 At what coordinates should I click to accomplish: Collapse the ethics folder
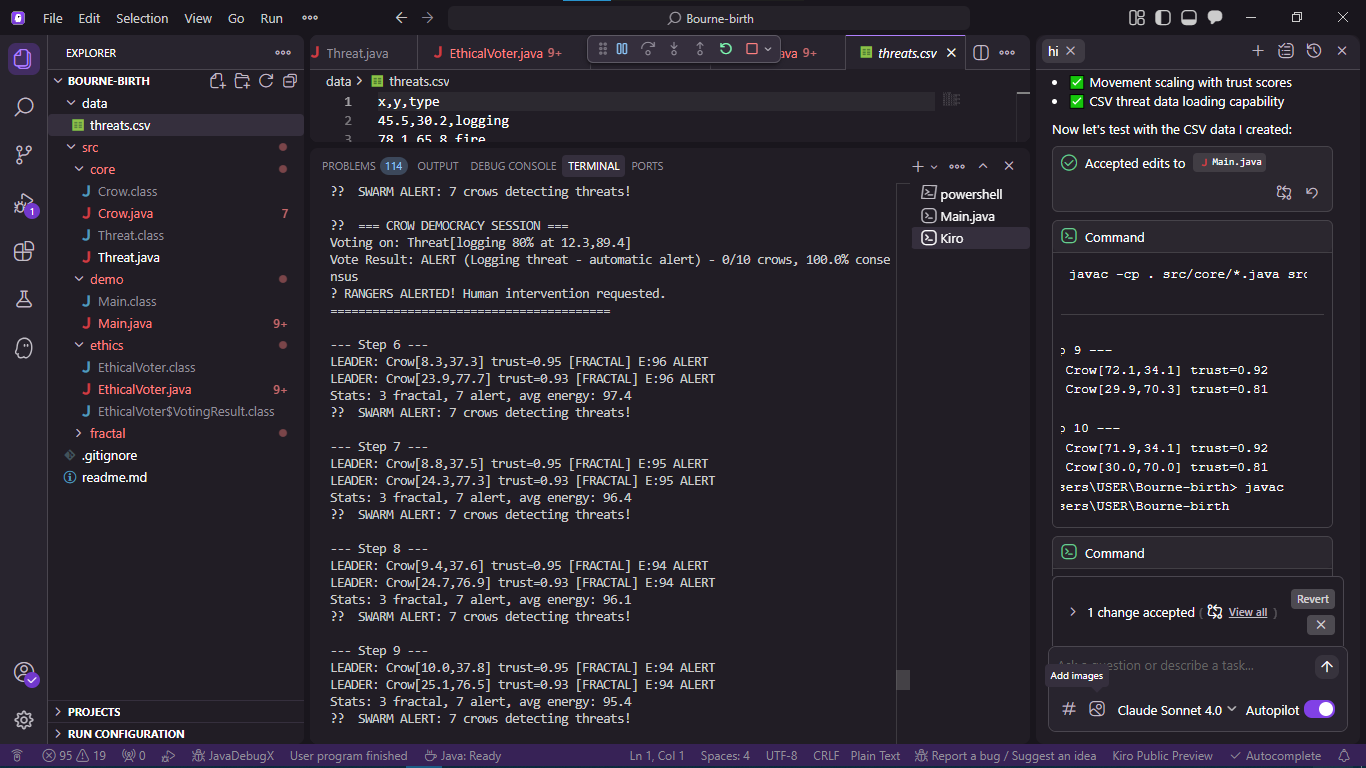106,345
